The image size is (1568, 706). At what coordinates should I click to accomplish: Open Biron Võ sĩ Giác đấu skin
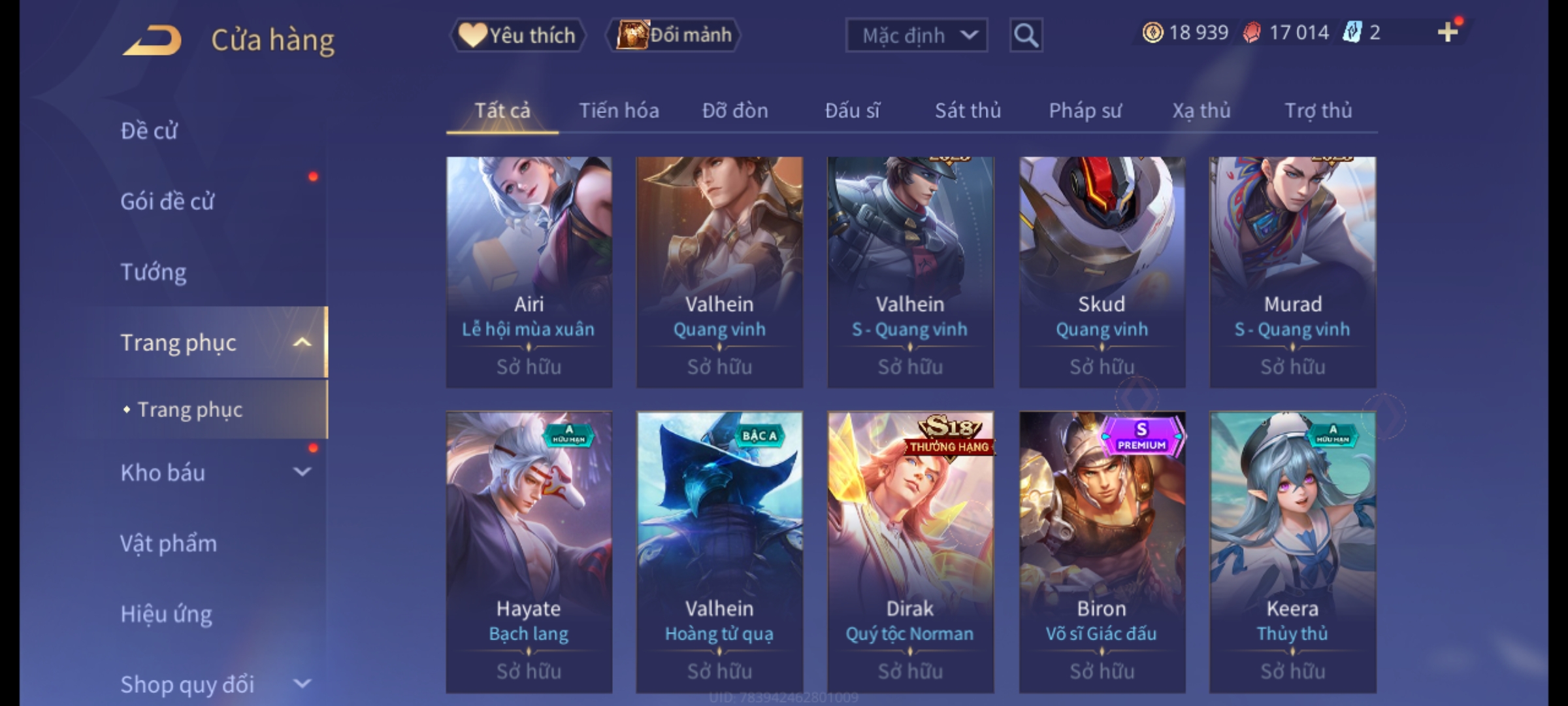1102,552
